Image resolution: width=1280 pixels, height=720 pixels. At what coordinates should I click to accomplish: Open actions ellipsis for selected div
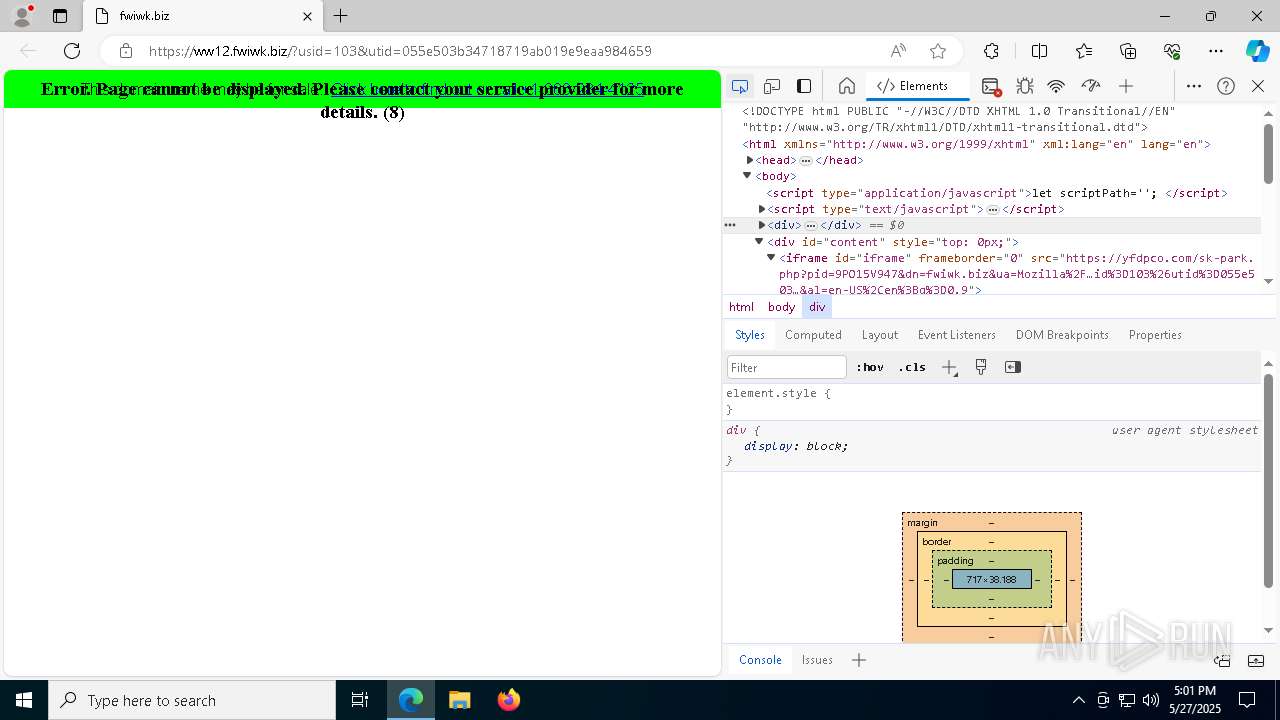click(730, 225)
